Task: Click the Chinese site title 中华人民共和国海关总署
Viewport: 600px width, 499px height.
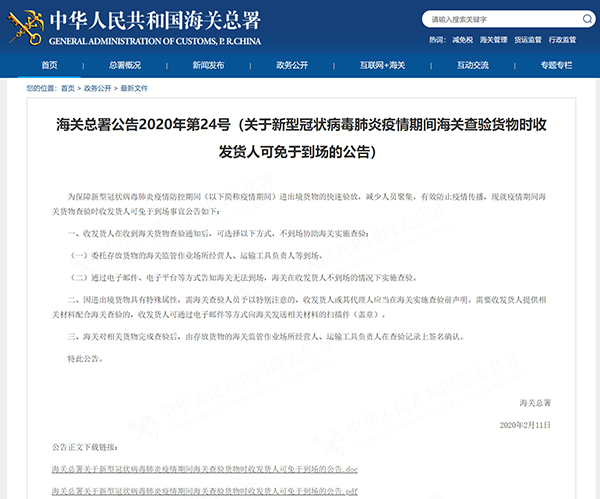Action: coord(155,20)
